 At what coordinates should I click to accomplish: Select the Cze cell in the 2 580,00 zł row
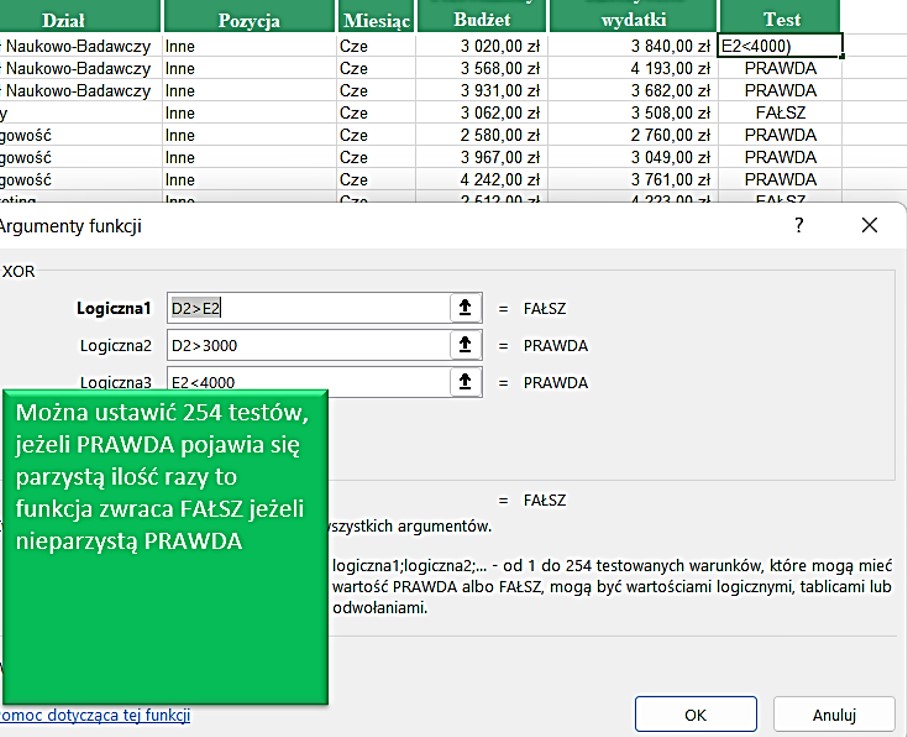point(375,135)
